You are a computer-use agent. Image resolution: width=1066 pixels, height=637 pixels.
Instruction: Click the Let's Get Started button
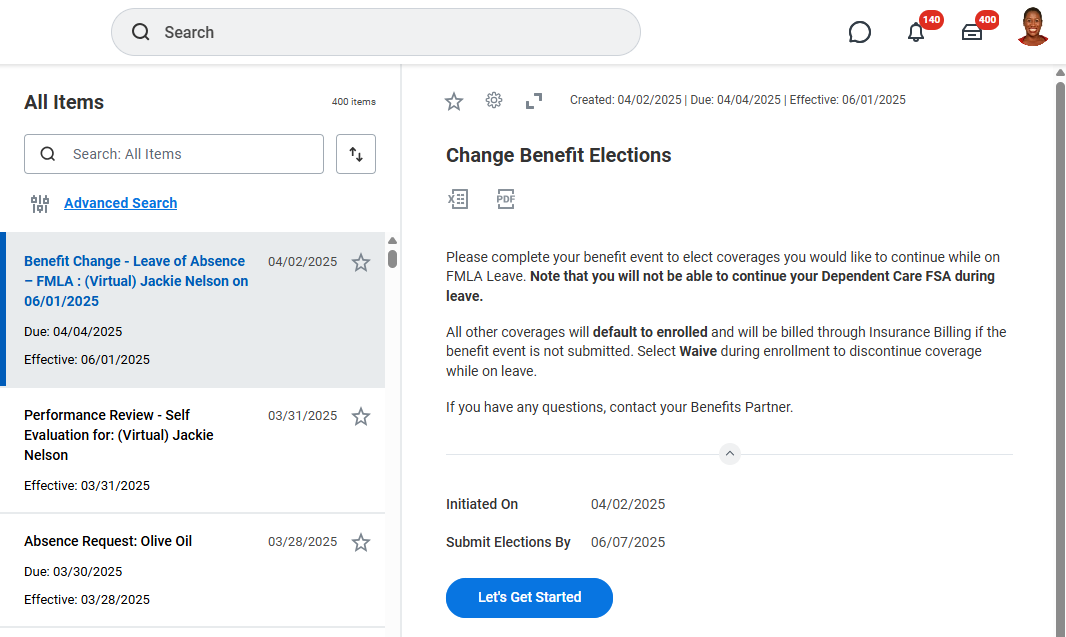pyautogui.click(x=529, y=597)
